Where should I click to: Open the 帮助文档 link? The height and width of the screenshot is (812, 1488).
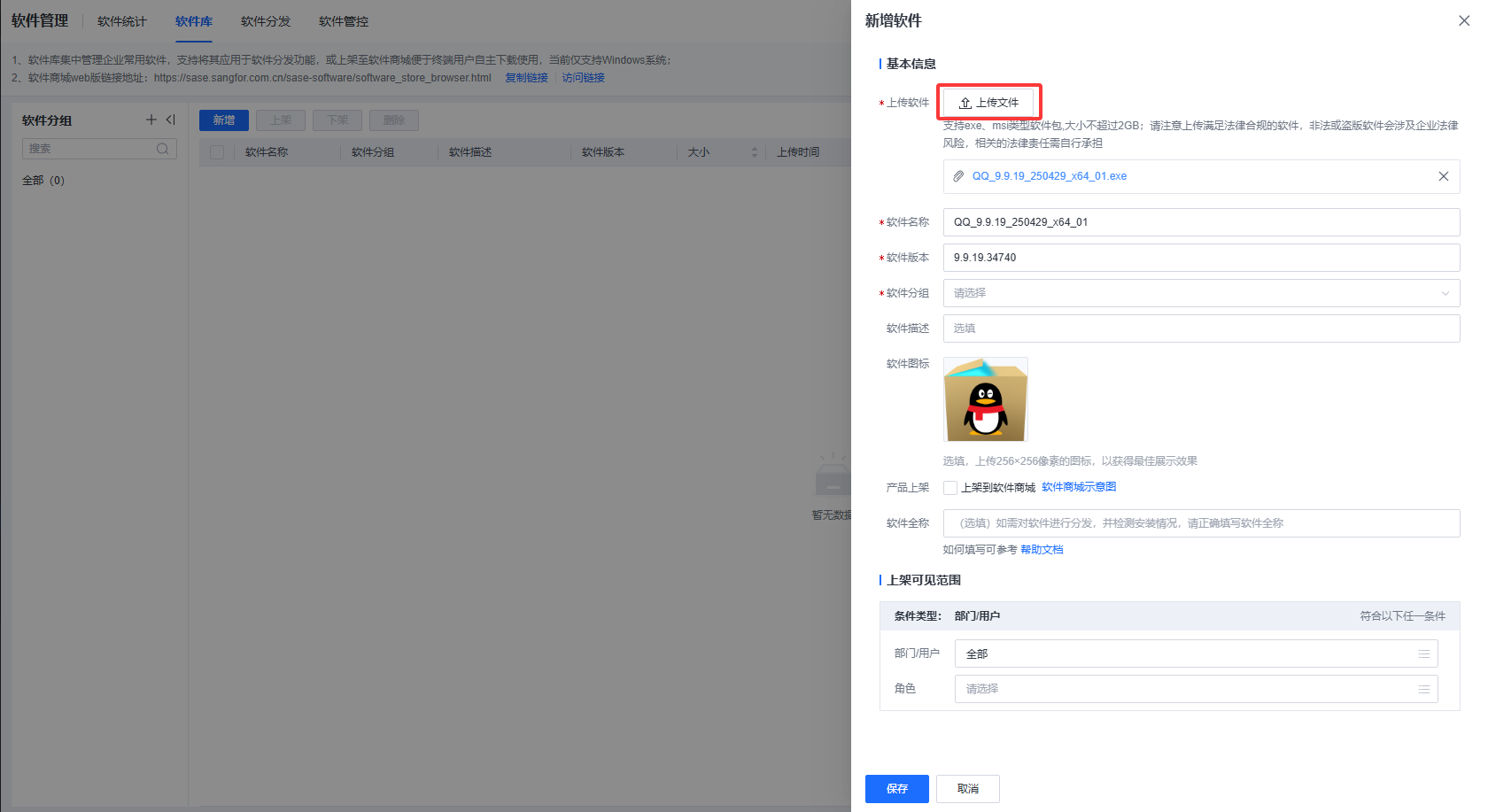(1042, 550)
